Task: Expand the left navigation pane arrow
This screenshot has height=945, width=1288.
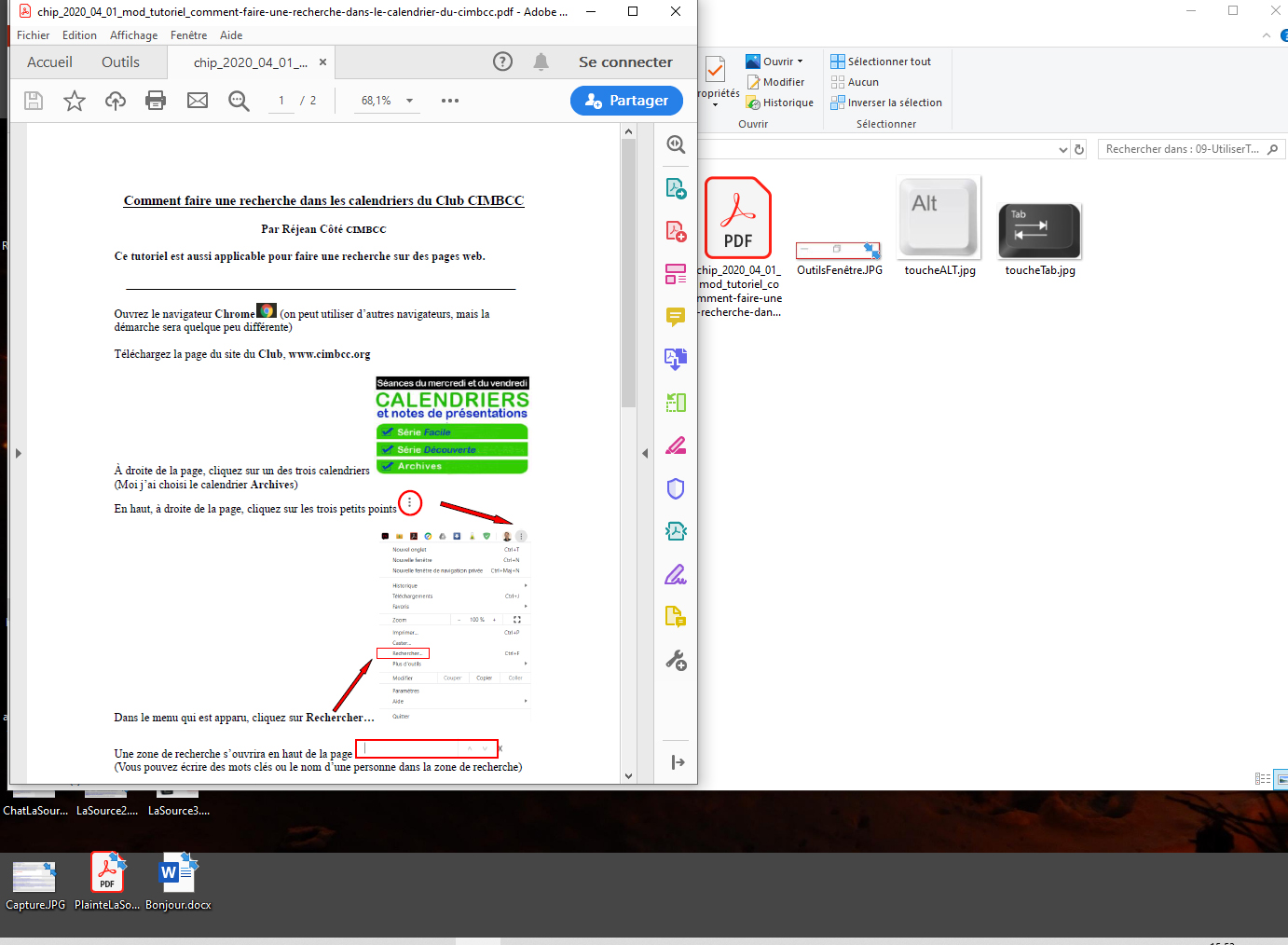Action: (x=18, y=454)
